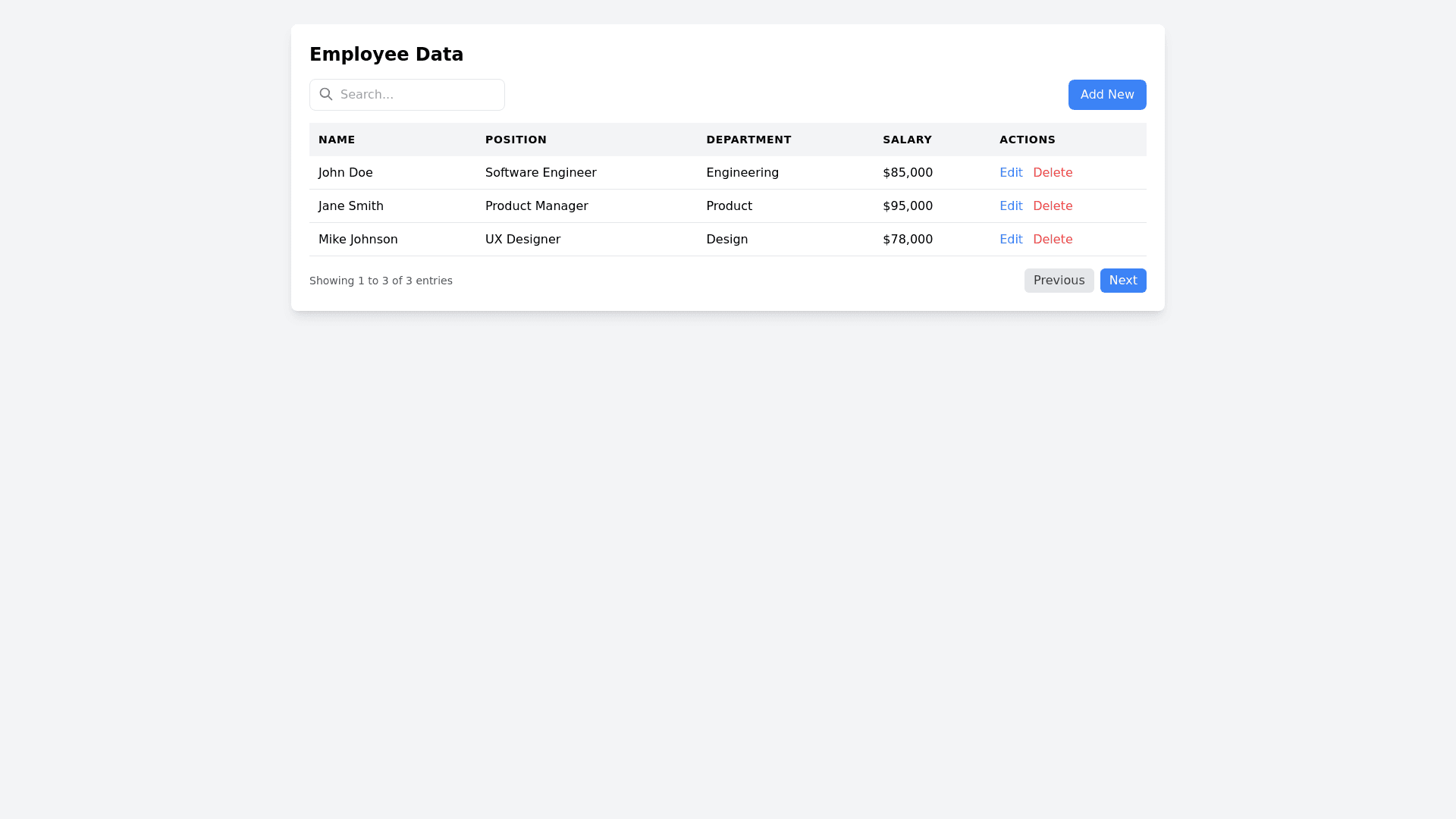This screenshot has width=1456, height=819.
Task: Delete Mike Johnson's row
Action: [1053, 240]
